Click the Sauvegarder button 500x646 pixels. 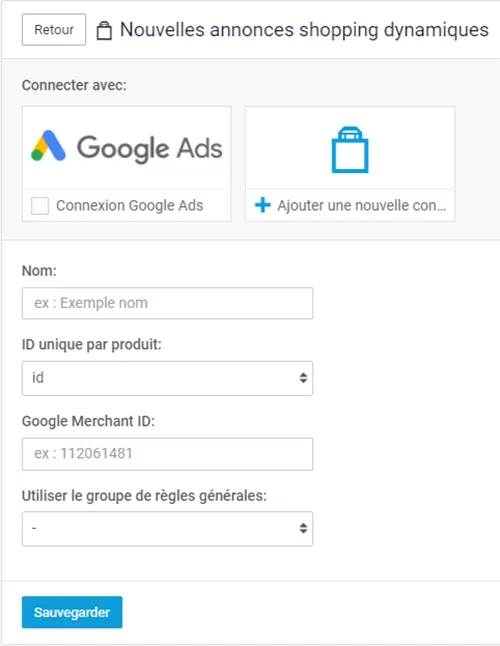pos(72,612)
